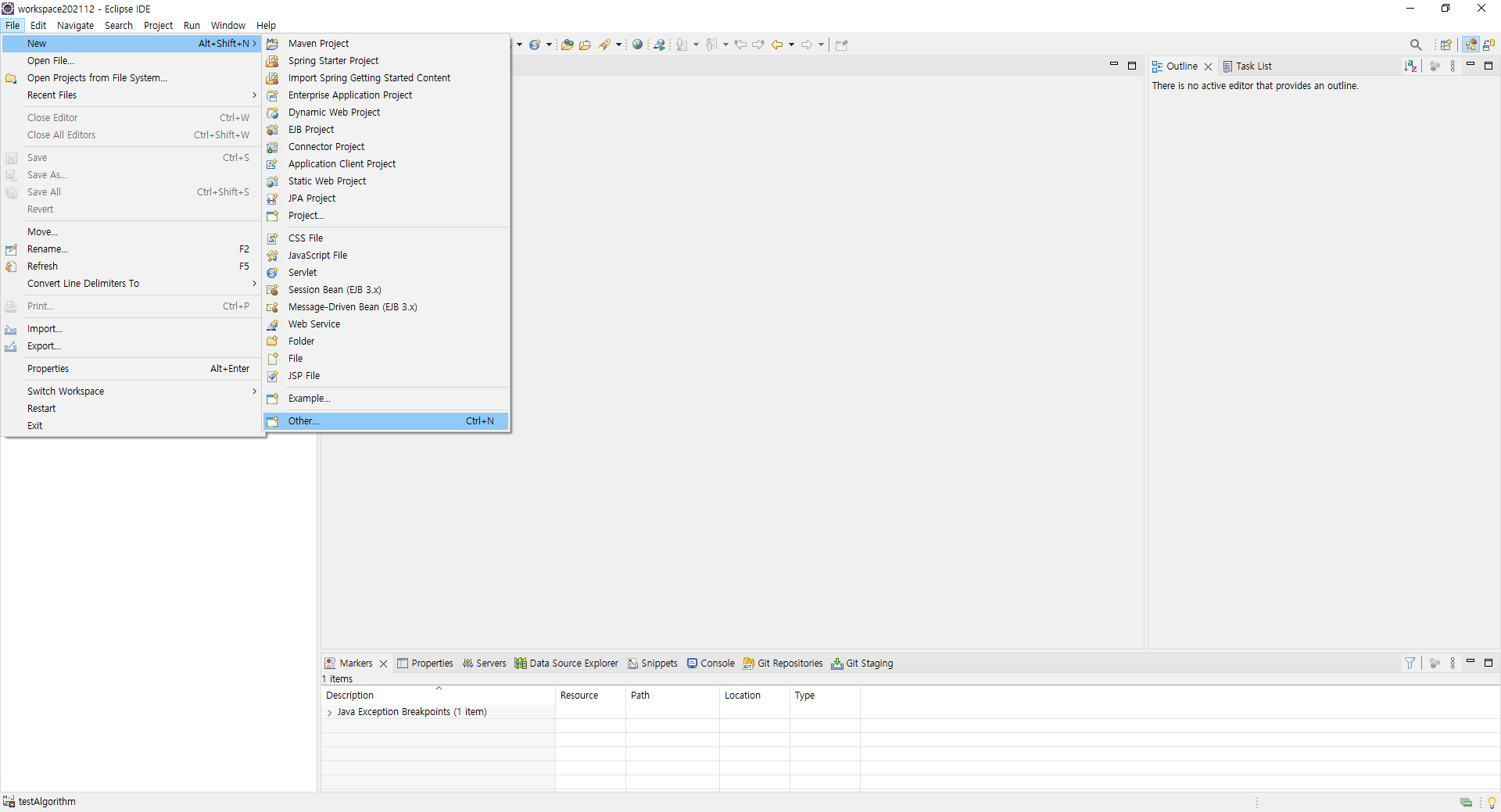Click the testAlgorithm status bar label
The image size is (1501, 812).
pyautogui.click(x=47, y=802)
